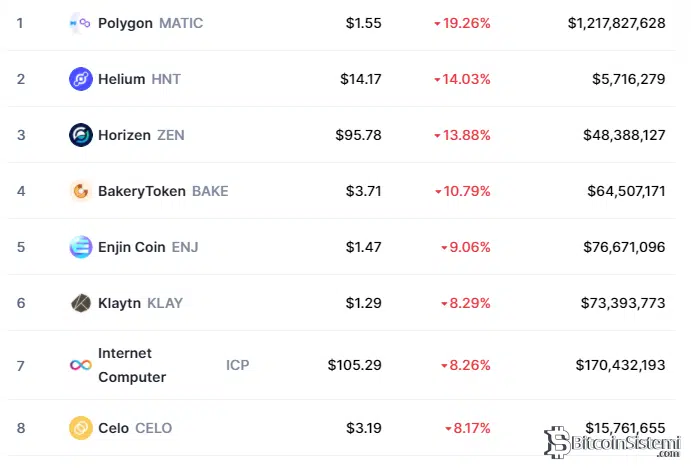This screenshot has width=691, height=470.
Task: Click the BakeryToken BAKE coin icon
Action: (x=81, y=191)
